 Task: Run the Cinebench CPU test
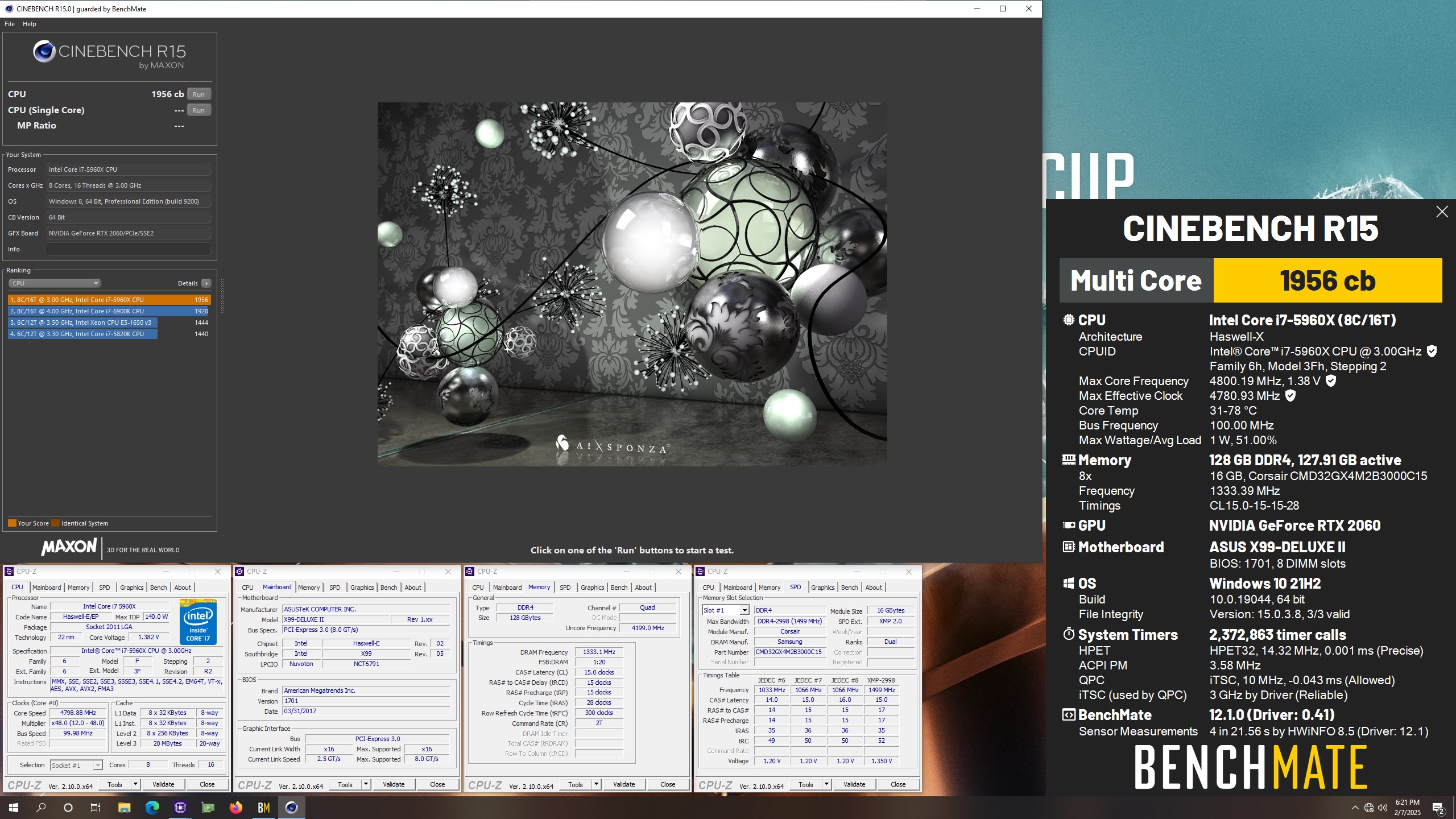point(198,94)
